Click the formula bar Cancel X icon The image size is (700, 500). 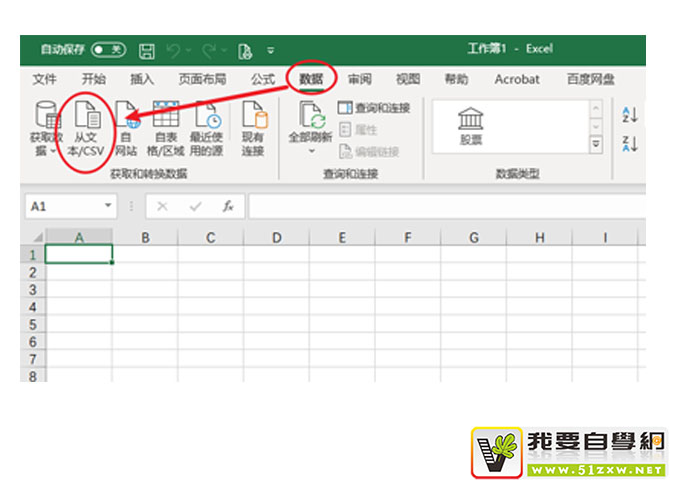point(162,206)
